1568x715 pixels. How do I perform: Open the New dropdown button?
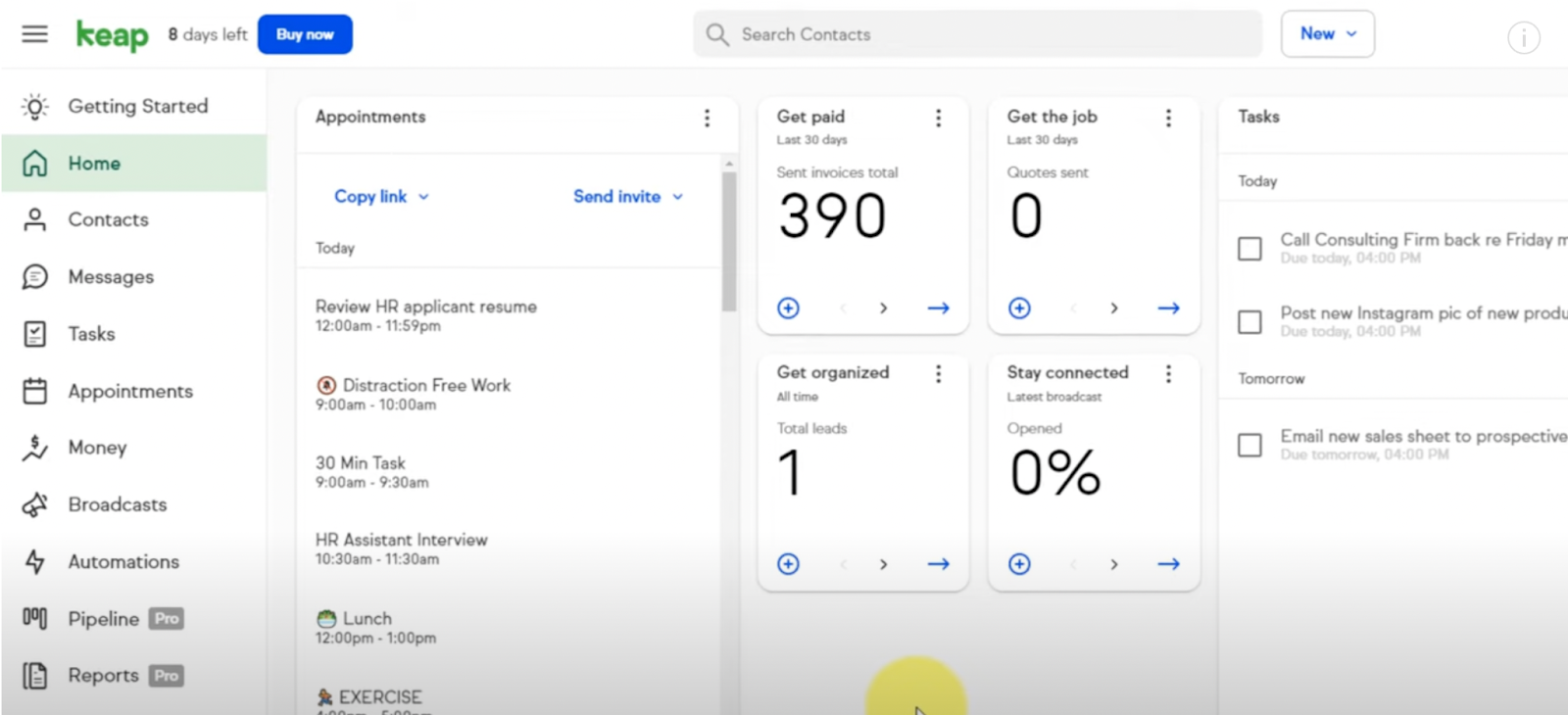(x=1327, y=34)
